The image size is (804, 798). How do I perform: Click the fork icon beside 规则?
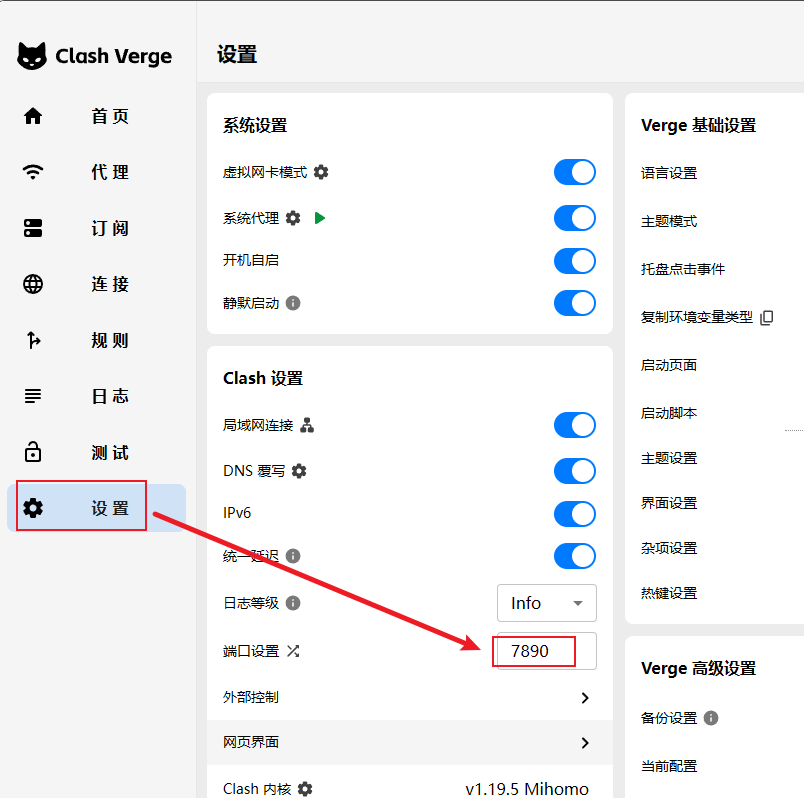(x=33, y=340)
